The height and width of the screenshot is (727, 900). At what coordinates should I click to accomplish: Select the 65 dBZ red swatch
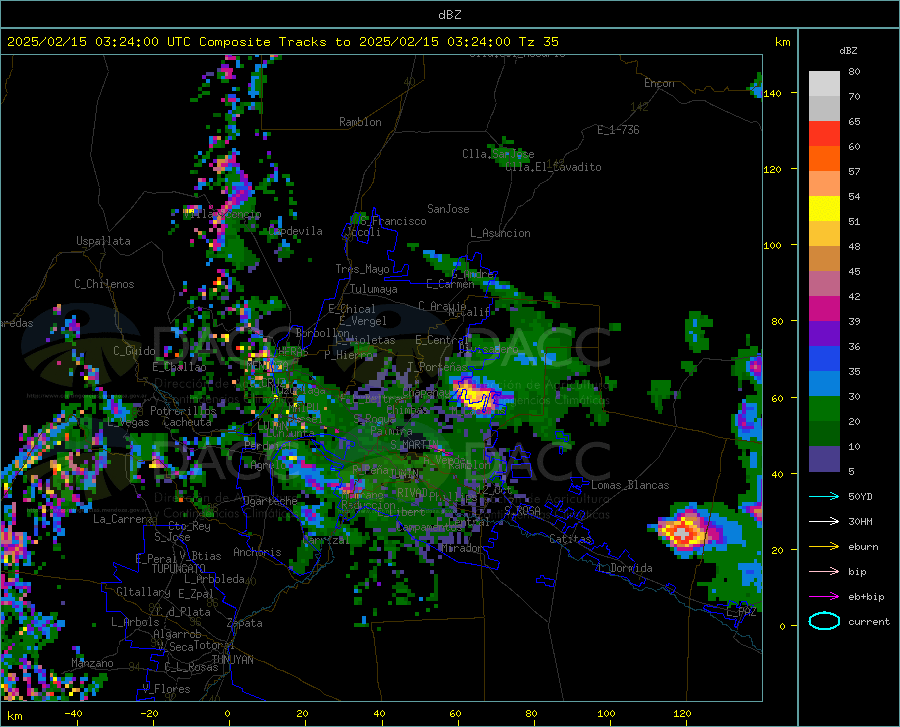[x=824, y=134]
